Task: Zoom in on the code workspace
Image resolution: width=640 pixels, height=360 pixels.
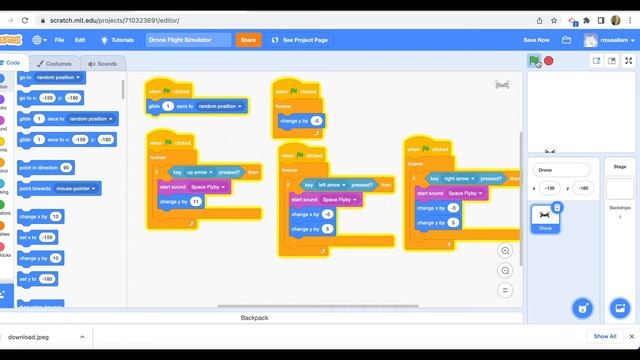Action: pyautogui.click(x=505, y=251)
